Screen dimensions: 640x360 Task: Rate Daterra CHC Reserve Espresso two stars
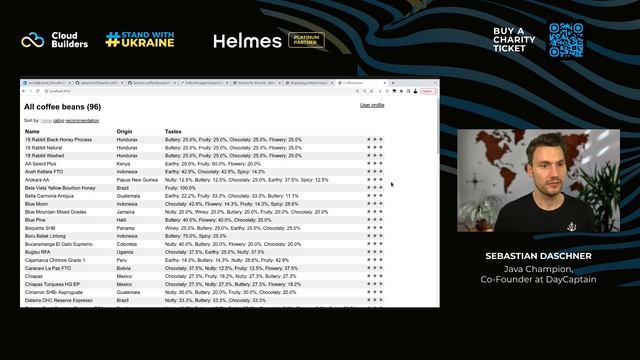point(375,300)
